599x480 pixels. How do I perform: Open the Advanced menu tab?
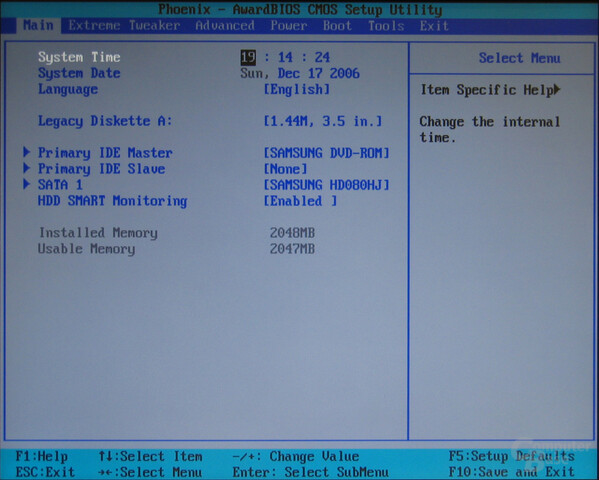[225, 26]
